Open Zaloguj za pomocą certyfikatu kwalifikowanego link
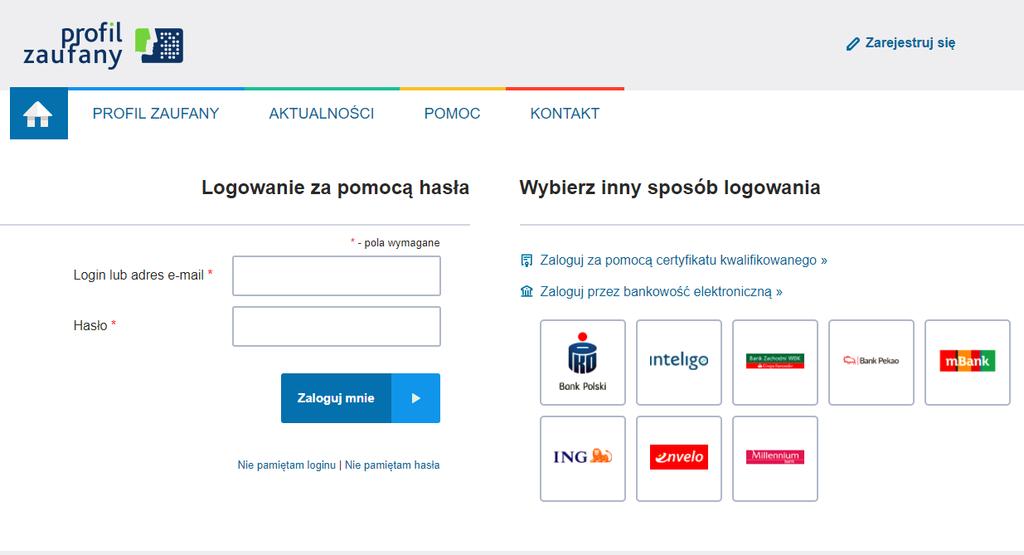The height and width of the screenshot is (555, 1024). [x=683, y=260]
